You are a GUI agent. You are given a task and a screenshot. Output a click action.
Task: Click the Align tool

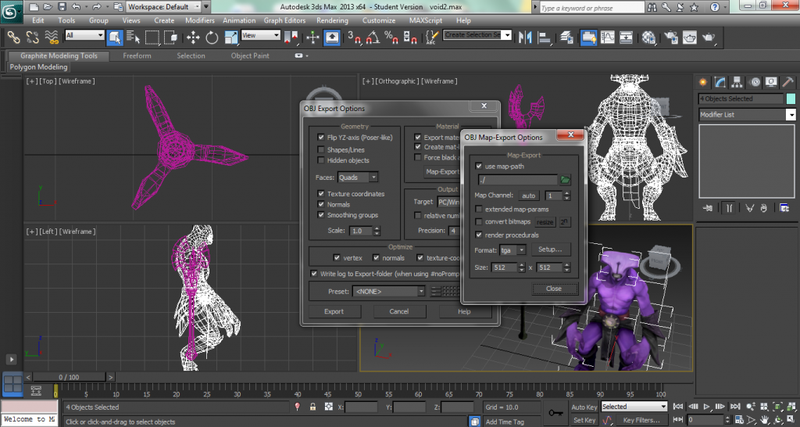(x=545, y=37)
